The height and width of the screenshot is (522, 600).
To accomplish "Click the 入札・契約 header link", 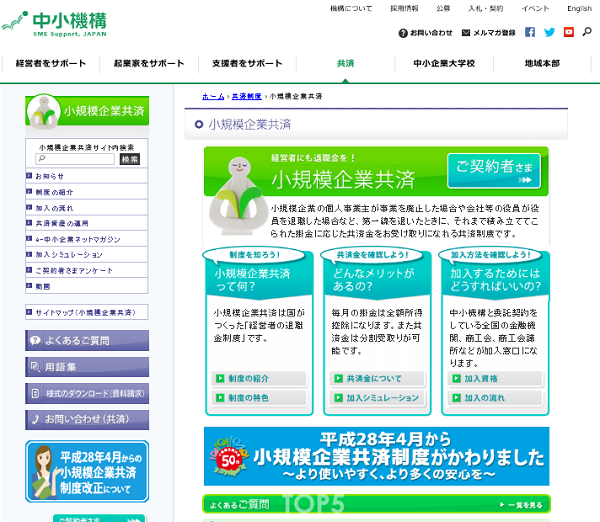I will 486,8.
